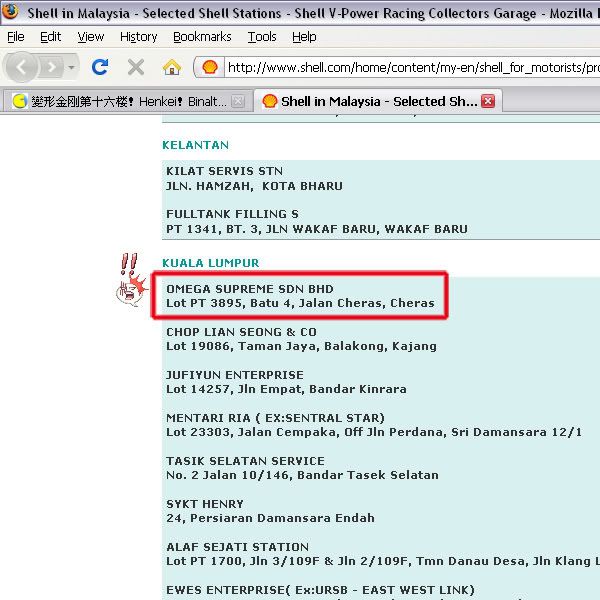This screenshot has height=600, width=600.
Task: Click the Lot 19086 Balakong Kajang address
Action: click(x=302, y=346)
